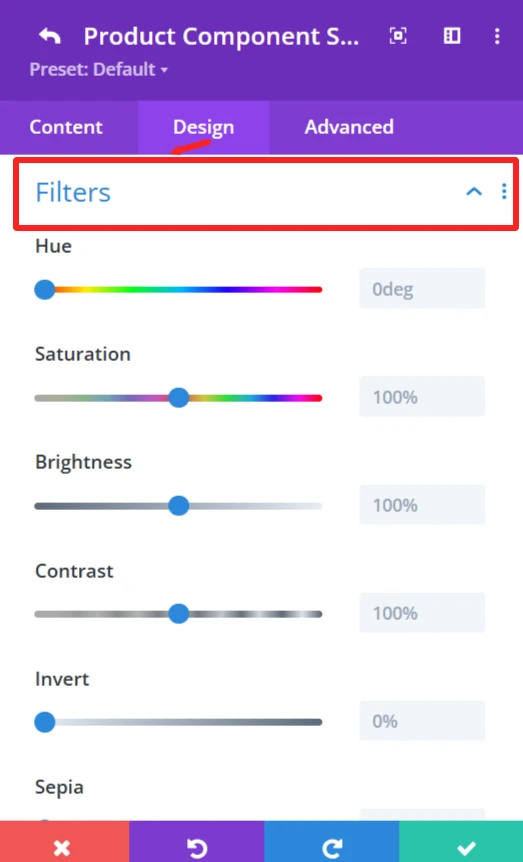Click the Saturation slider handle

point(178,397)
